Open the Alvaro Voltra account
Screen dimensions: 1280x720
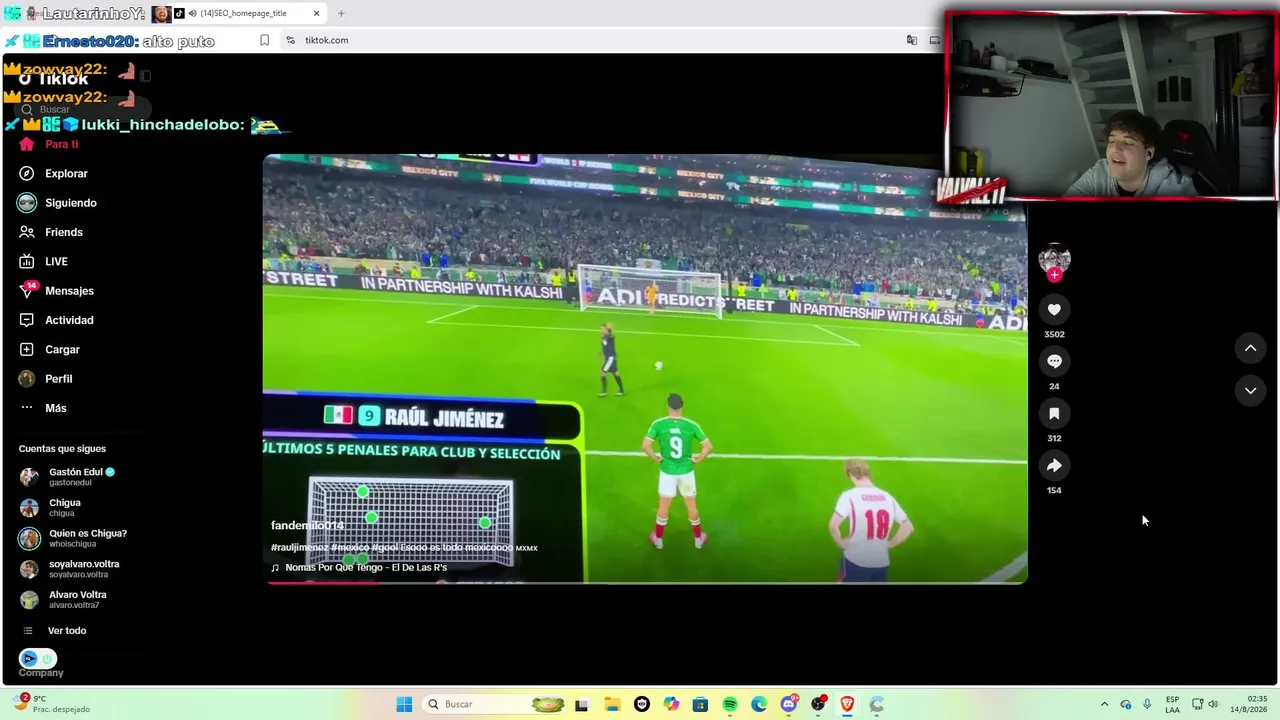tap(63, 599)
